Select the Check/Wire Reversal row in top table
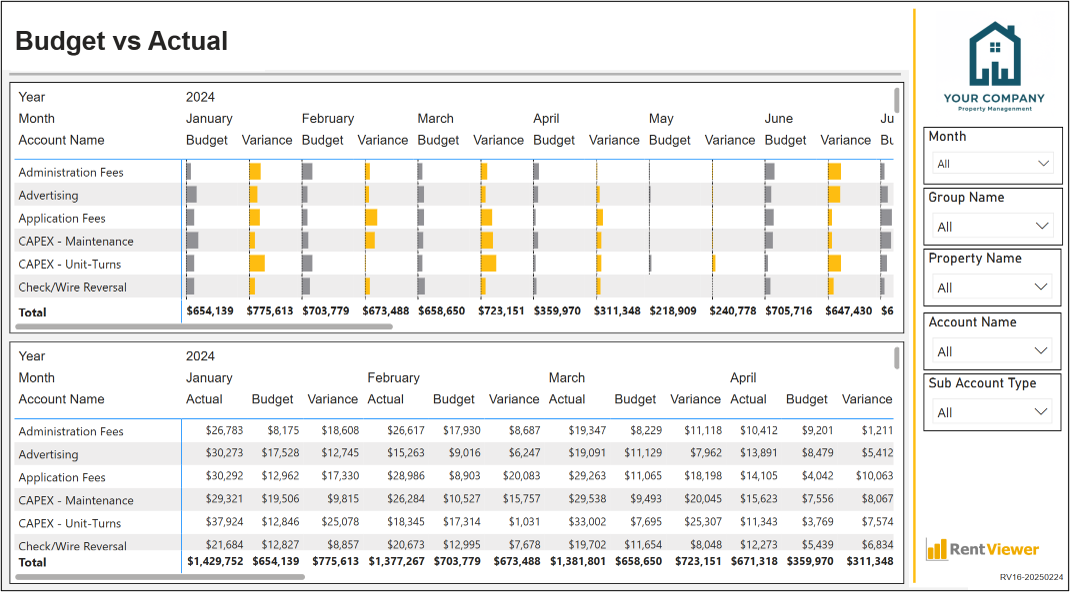1070x592 pixels. click(454, 287)
